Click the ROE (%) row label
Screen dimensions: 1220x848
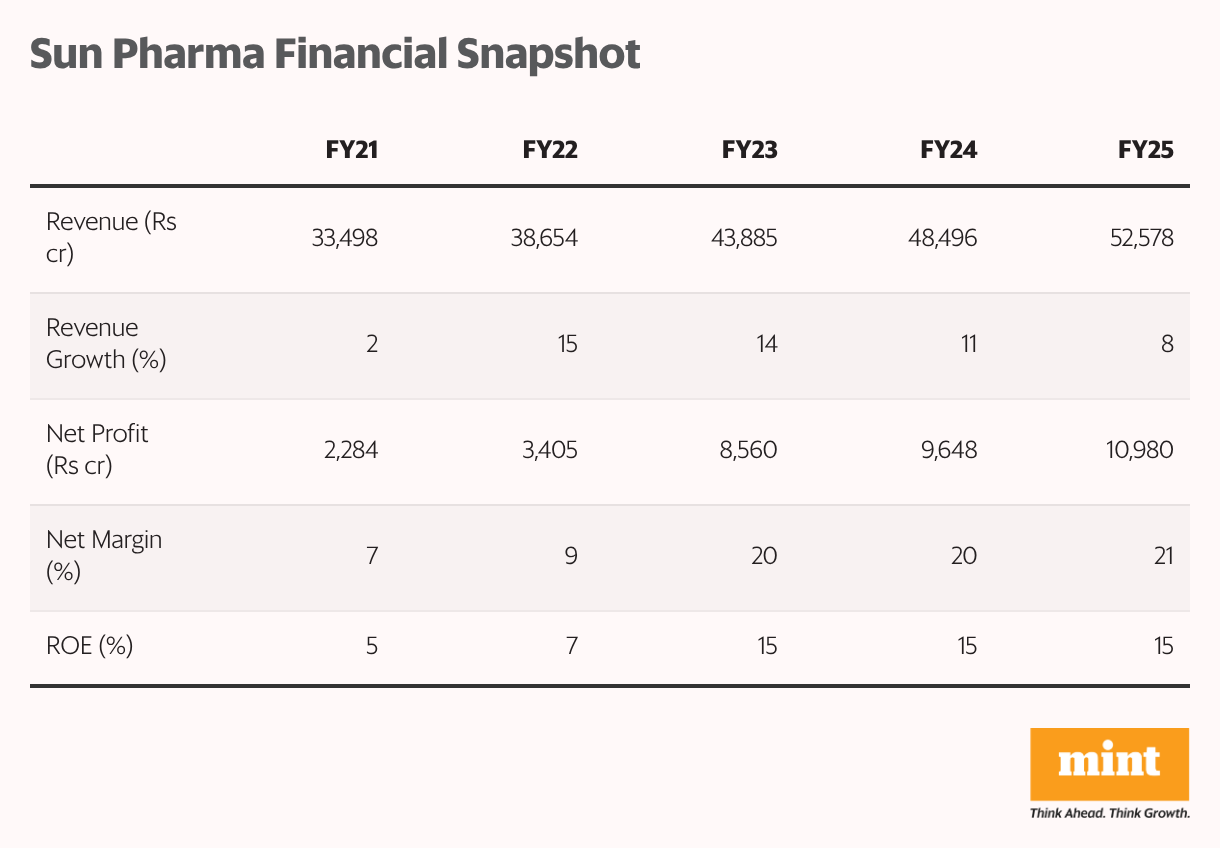coord(90,646)
